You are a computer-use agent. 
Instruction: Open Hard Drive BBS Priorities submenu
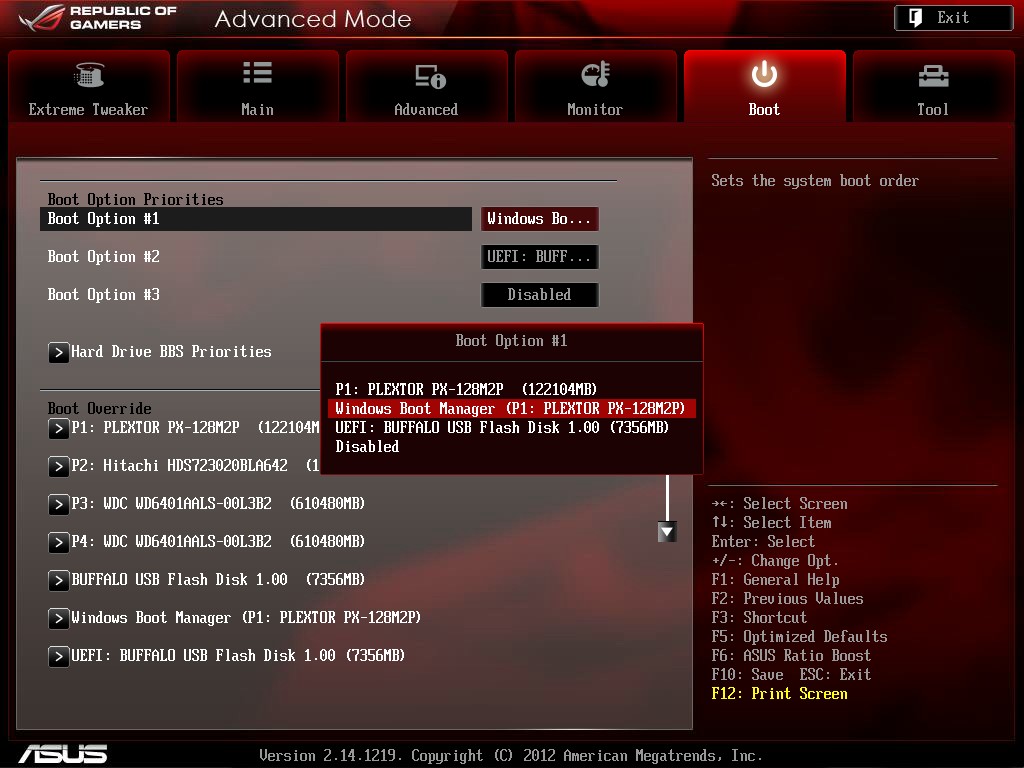click(171, 351)
